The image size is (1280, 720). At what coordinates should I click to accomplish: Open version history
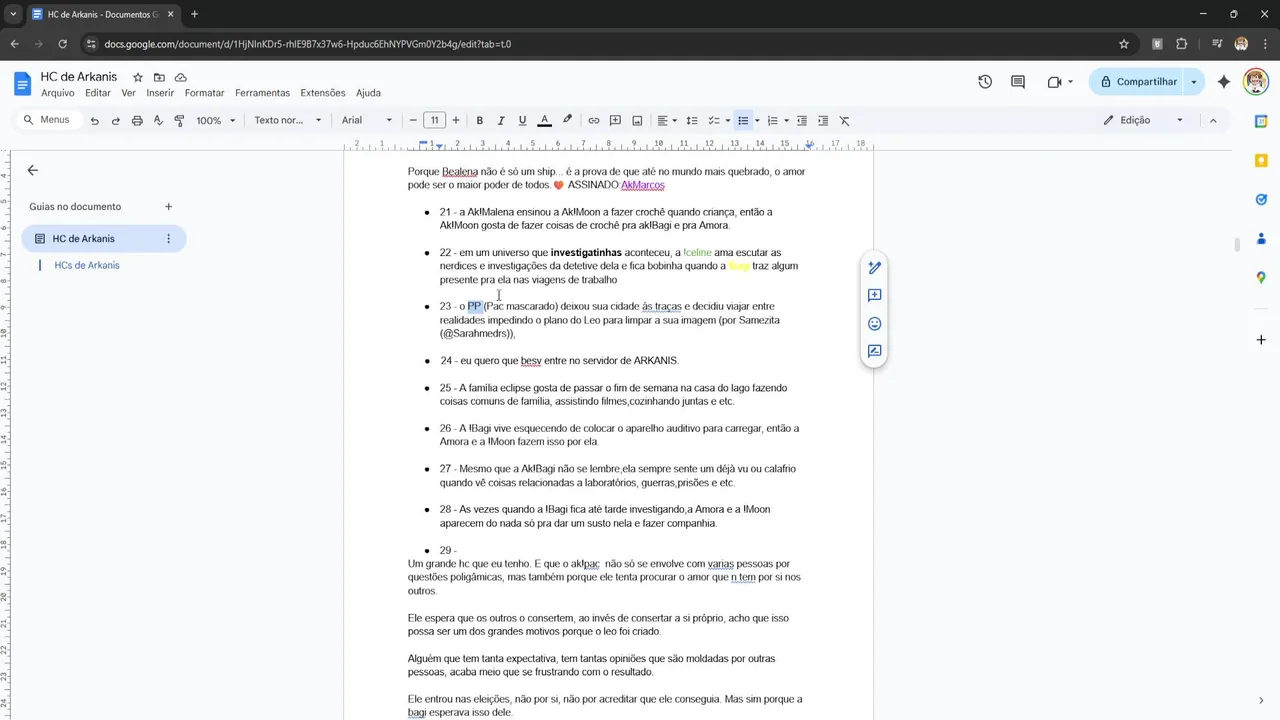[x=985, y=82]
